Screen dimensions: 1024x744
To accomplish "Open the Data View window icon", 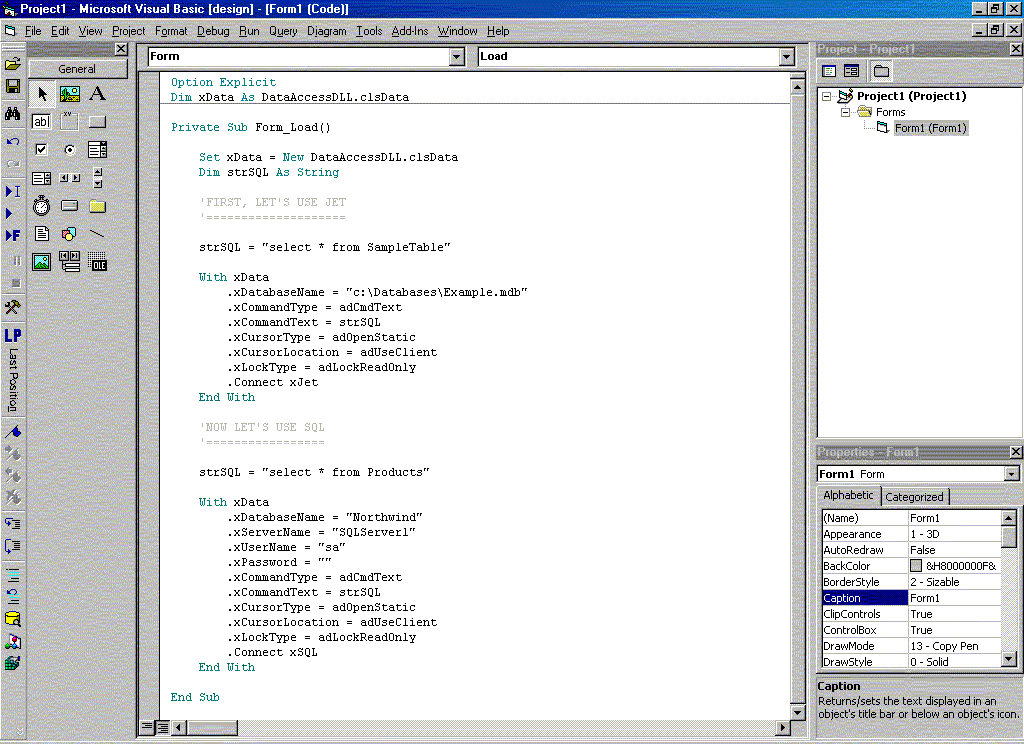I will [x=12, y=619].
